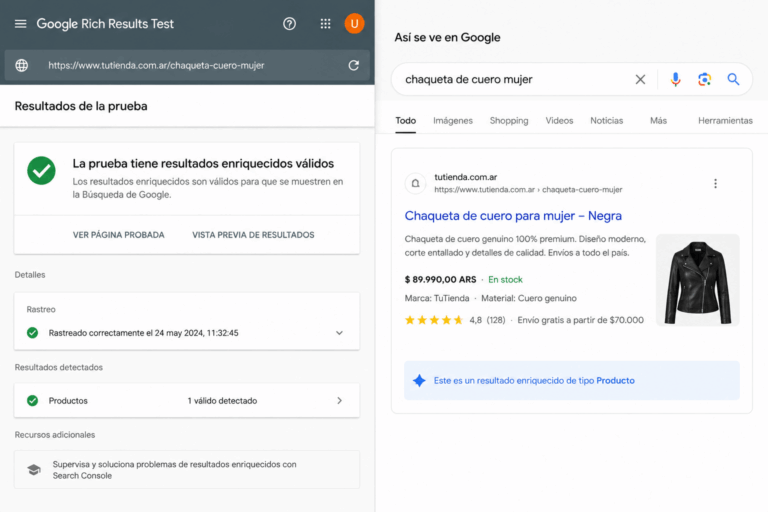Click the large green valid checkmark
The image size is (768, 512).
41,171
